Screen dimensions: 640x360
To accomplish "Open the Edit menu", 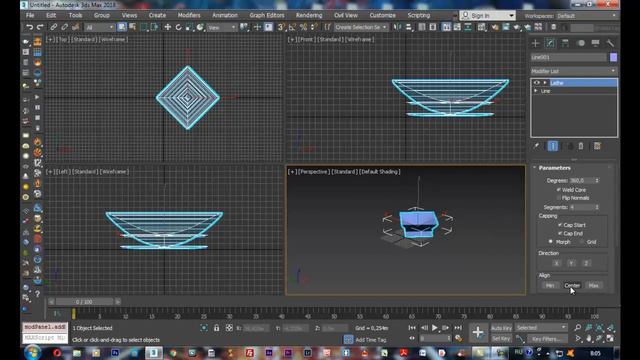I will (x=51, y=15).
